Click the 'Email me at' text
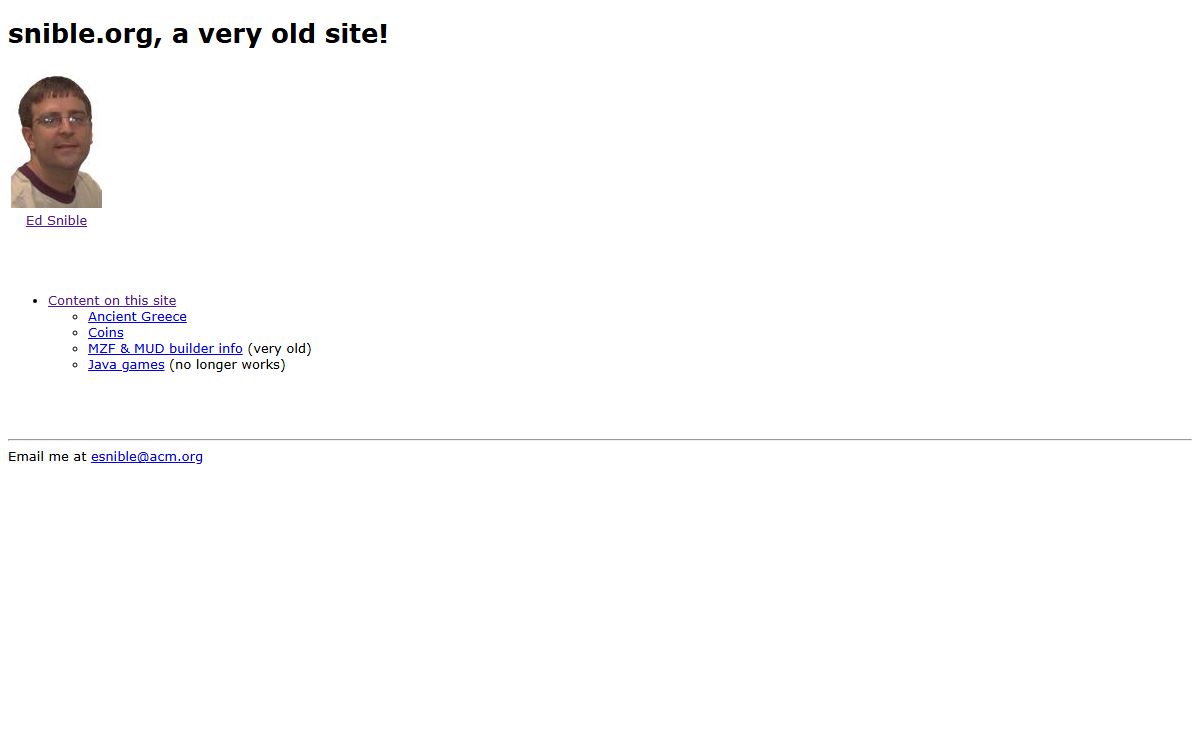The height and width of the screenshot is (740, 1200). click(x=47, y=457)
